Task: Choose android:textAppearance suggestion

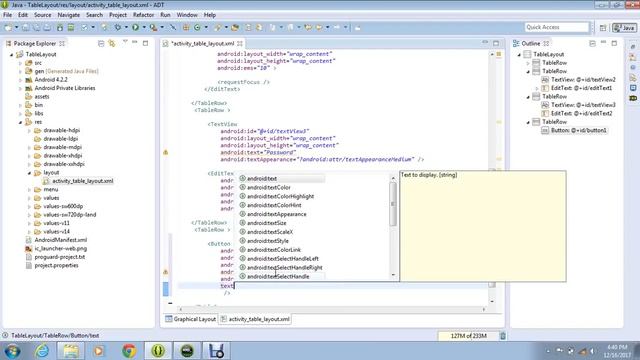Action: pyautogui.click(x=276, y=214)
